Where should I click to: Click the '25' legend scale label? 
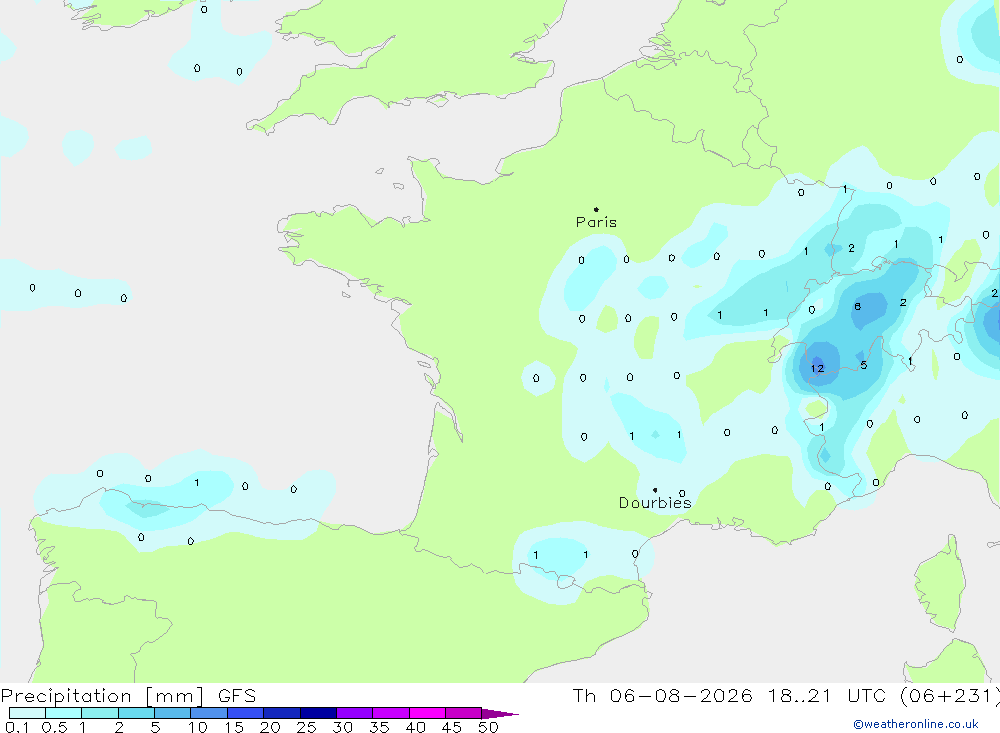(x=306, y=727)
